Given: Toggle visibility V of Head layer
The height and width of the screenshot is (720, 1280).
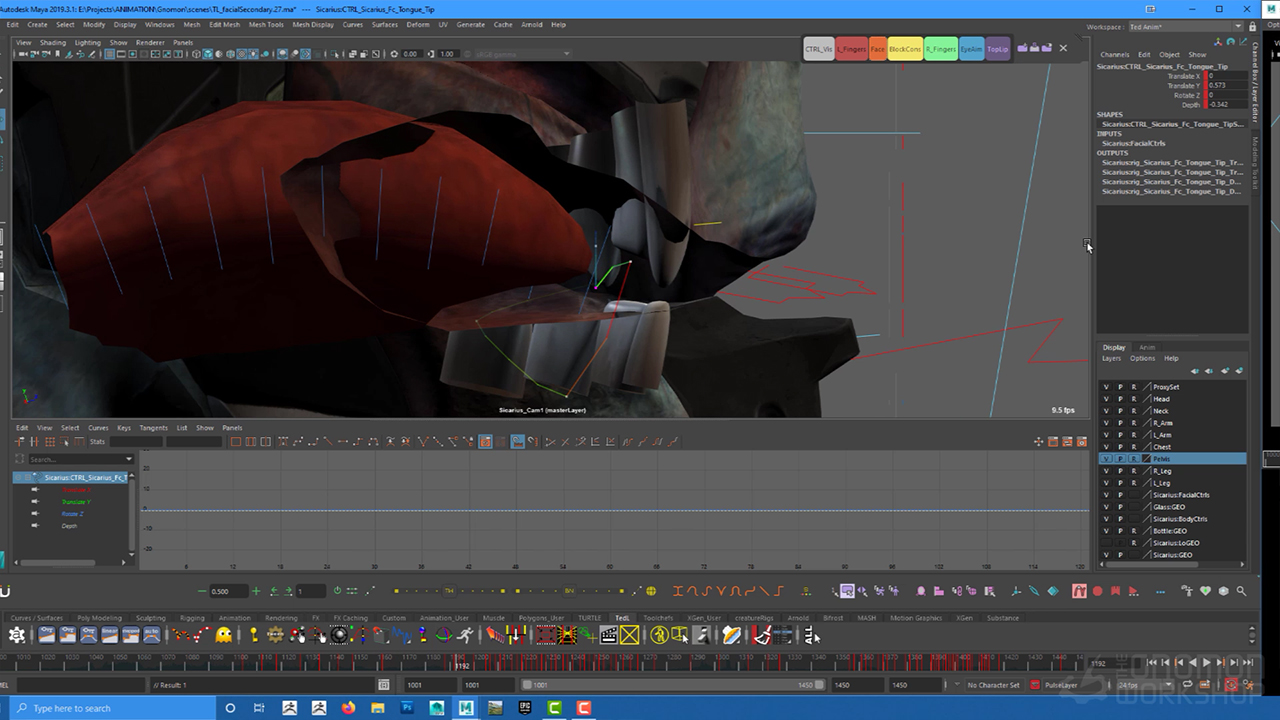Looking at the screenshot, I should [x=1106, y=399].
